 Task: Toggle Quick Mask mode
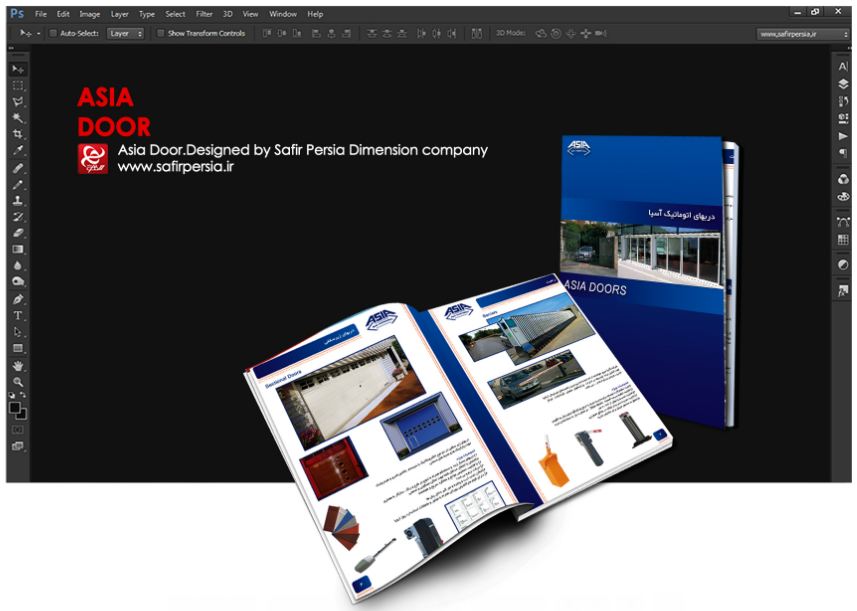tap(18, 429)
